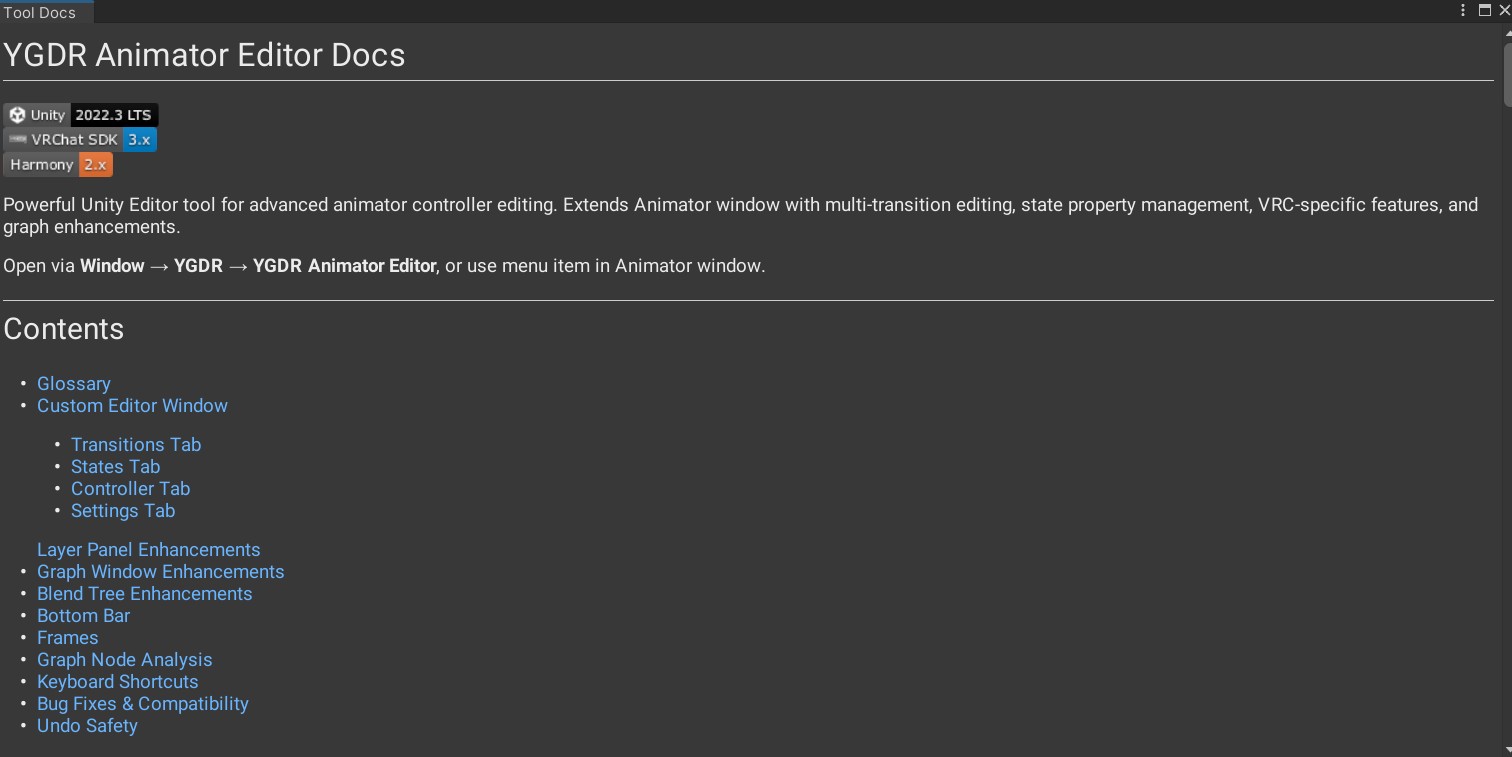Go to Graph Window Enhancements
The height and width of the screenshot is (757, 1512).
[161, 572]
